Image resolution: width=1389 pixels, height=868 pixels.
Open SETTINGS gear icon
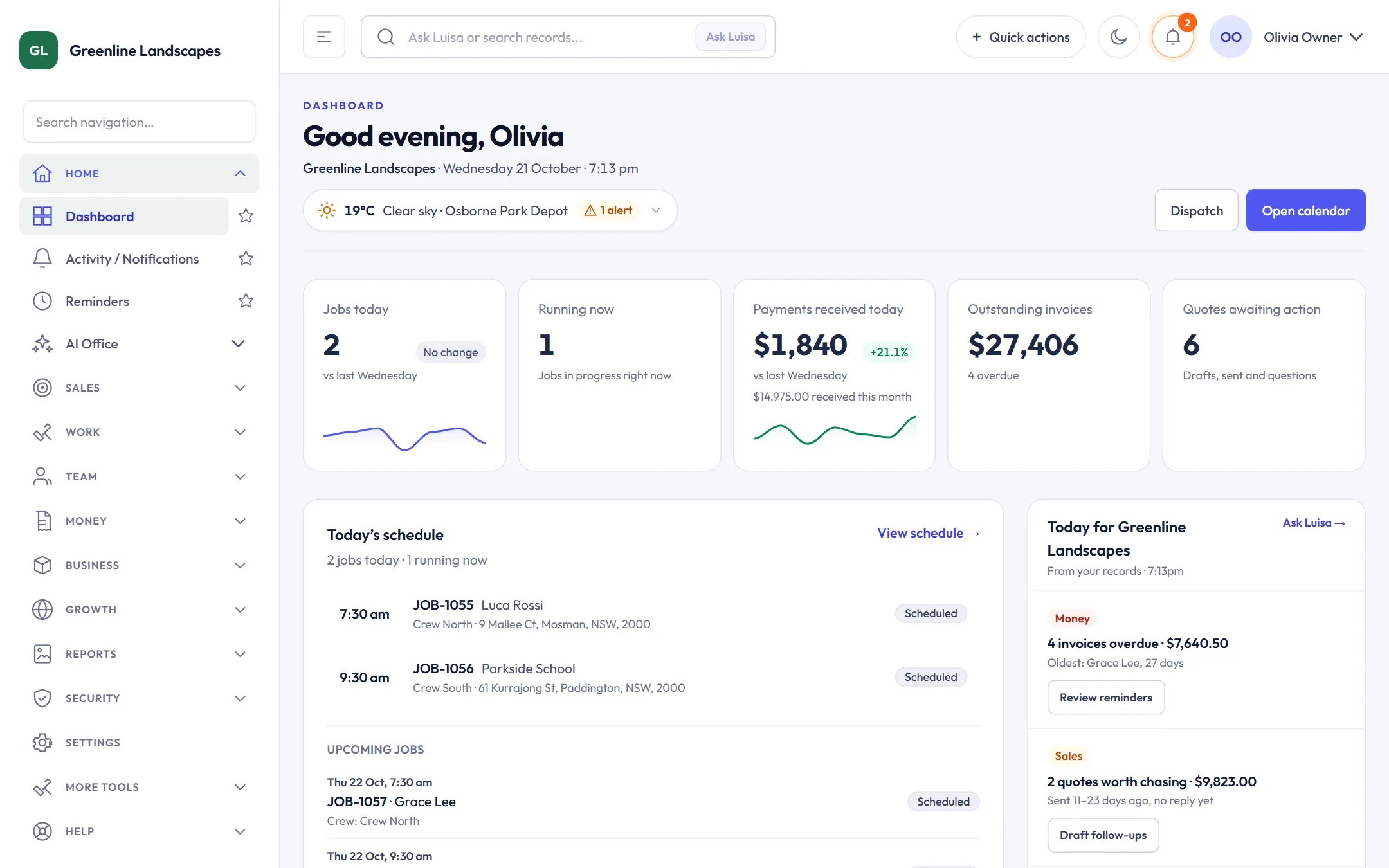42,743
